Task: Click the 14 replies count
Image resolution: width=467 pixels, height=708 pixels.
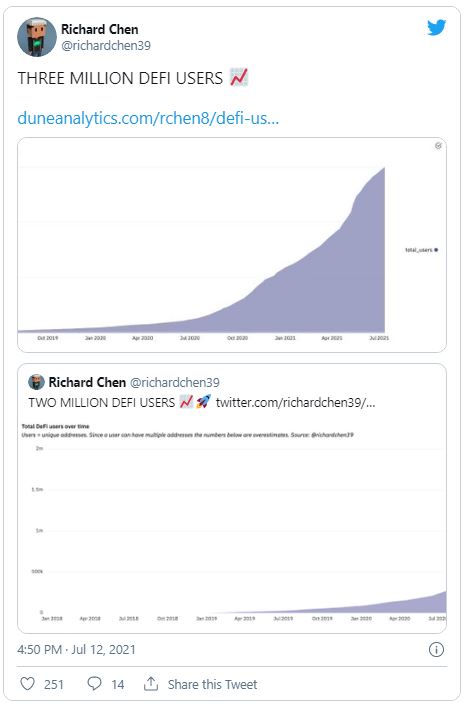Action: 118,685
